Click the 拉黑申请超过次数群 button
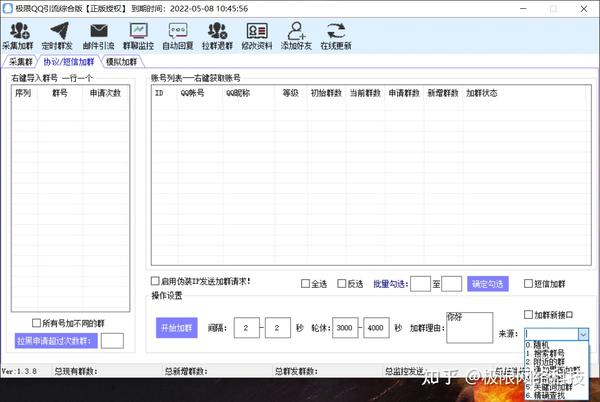 point(56,340)
